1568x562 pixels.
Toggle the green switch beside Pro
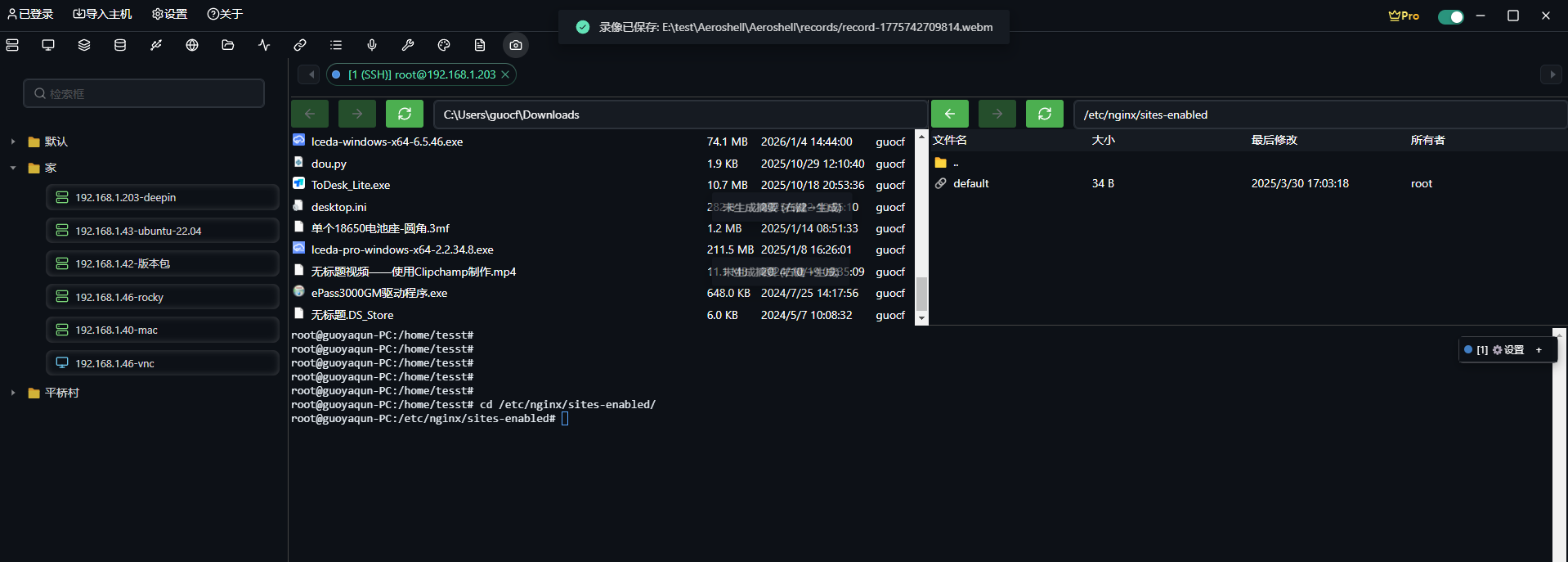point(1450,16)
